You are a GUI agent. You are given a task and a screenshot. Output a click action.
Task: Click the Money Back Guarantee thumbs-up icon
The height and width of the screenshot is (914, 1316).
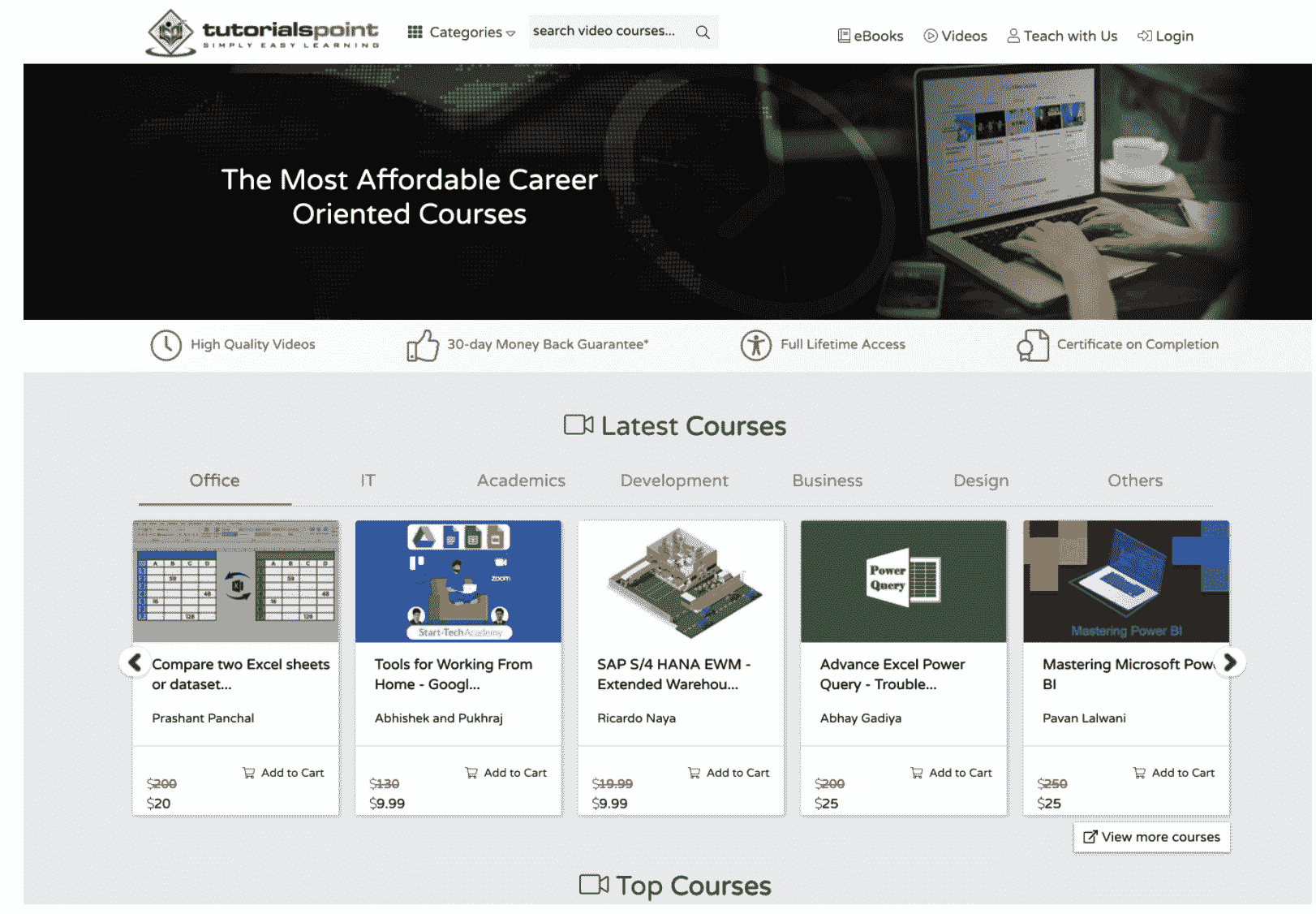[x=423, y=345]
